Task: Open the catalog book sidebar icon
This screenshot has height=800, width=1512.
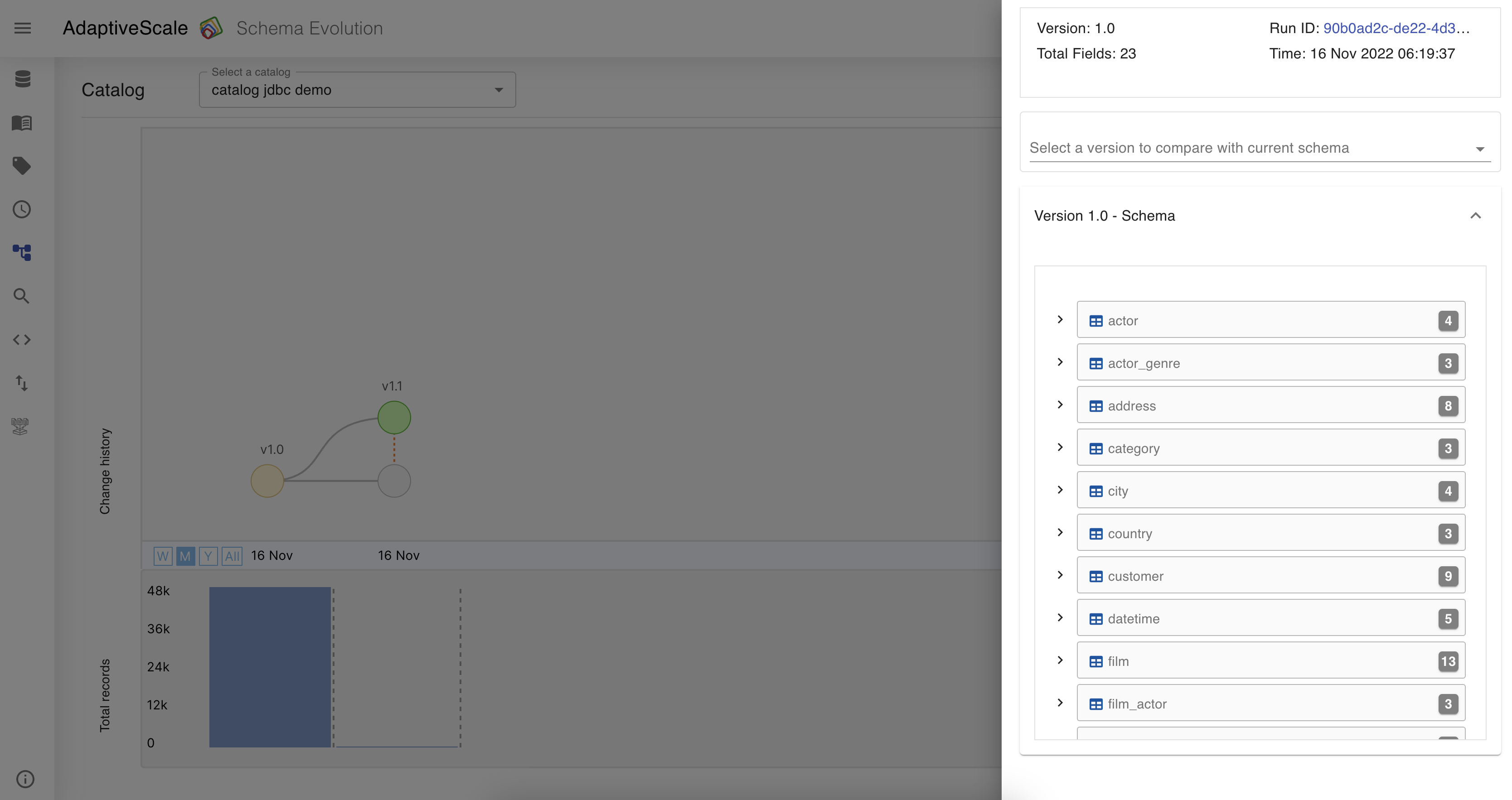Action: point(22,123)
